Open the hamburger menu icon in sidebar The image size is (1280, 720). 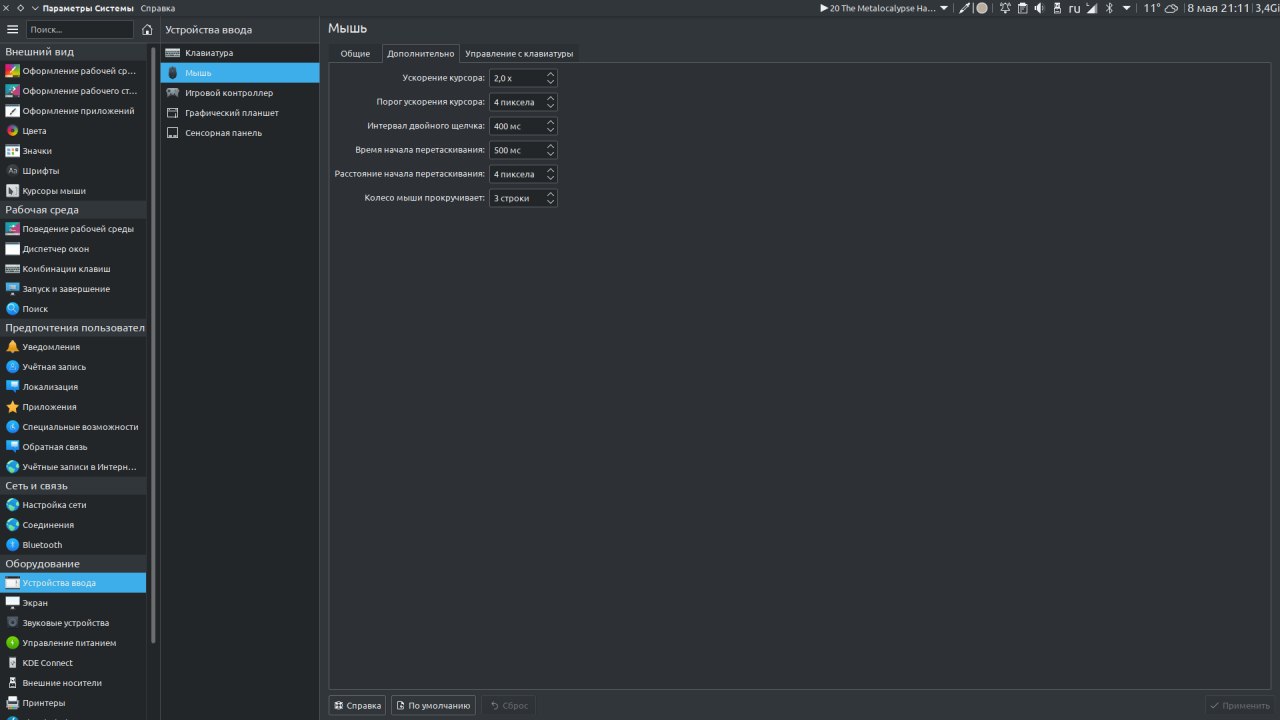click(x=12, y=30)
